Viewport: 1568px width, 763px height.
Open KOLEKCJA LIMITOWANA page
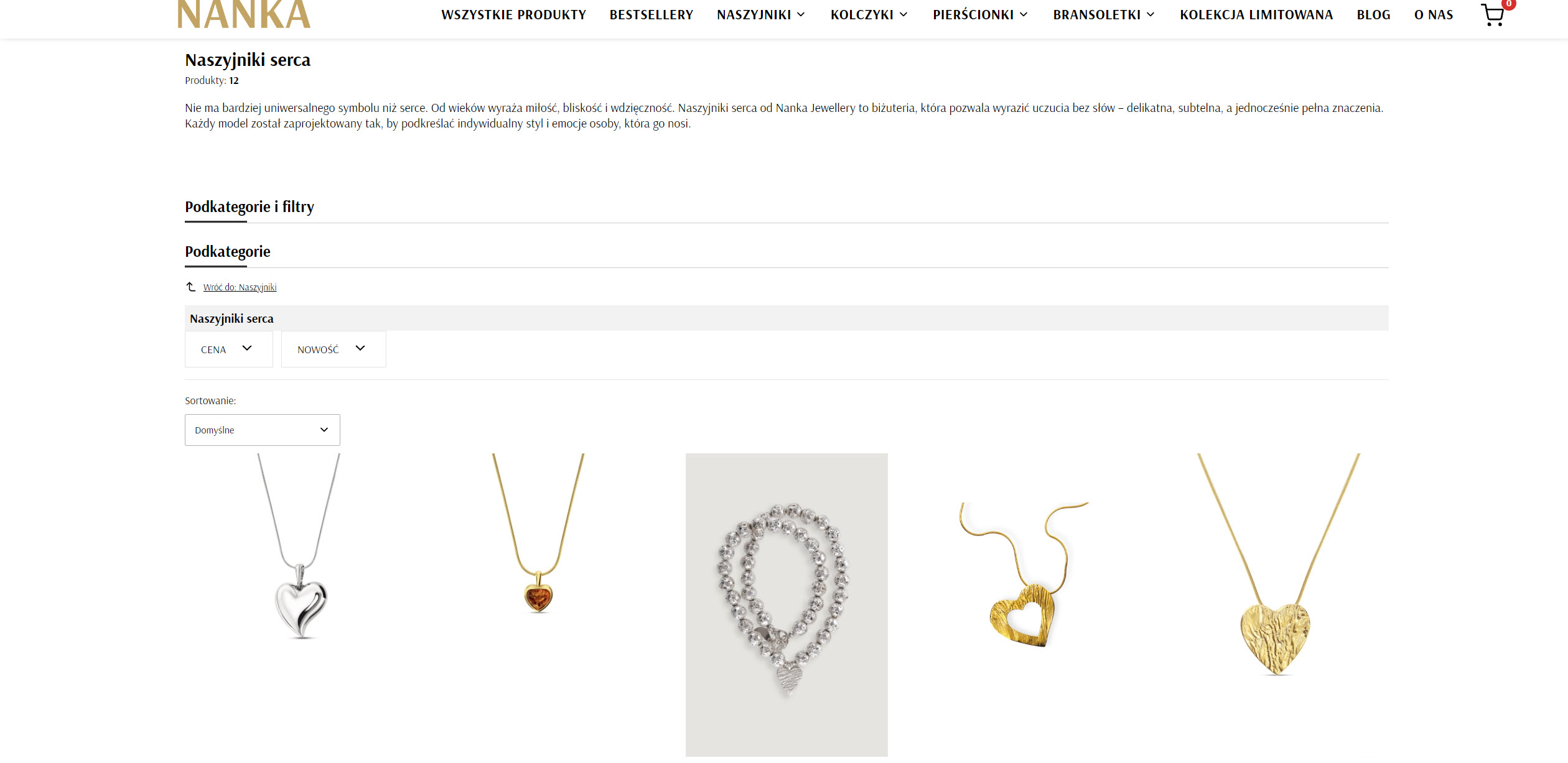(x=1256, y=15)
